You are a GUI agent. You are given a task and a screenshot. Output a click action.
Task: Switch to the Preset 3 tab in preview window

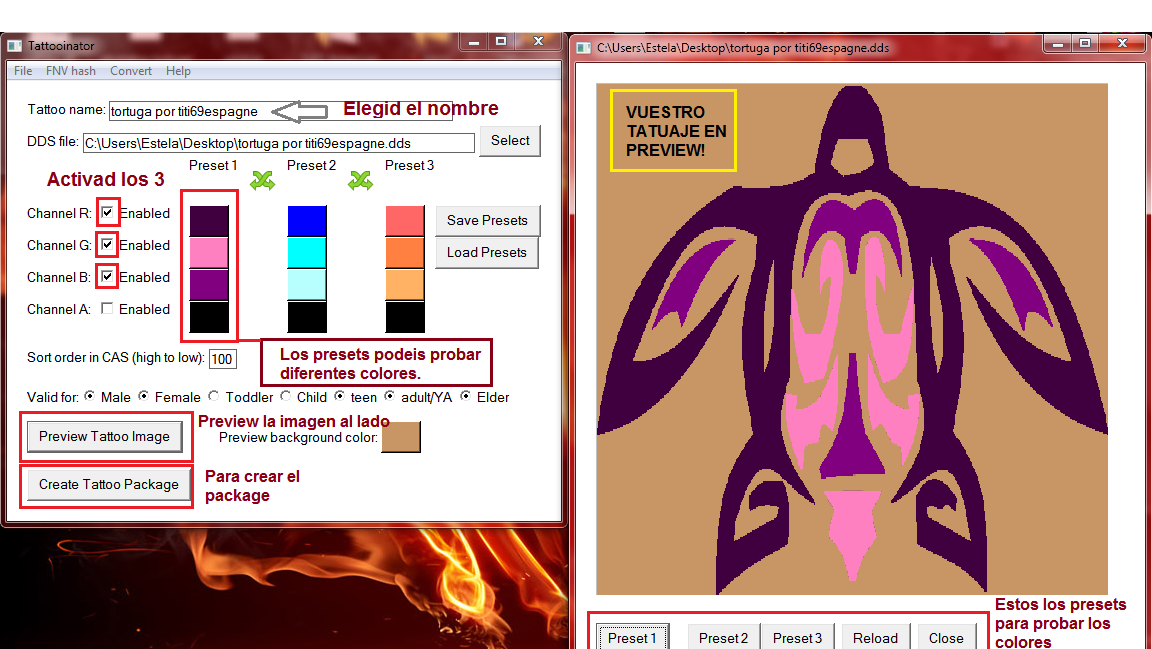tap(797, 637)
